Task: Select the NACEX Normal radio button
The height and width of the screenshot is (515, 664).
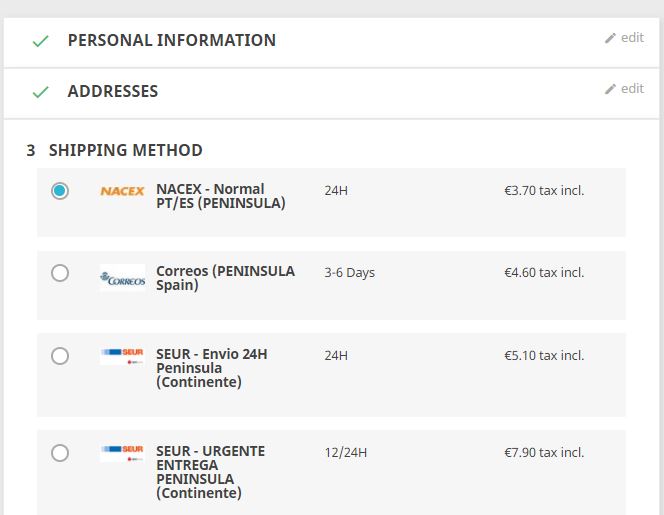Action: click(x=60, y=190)
